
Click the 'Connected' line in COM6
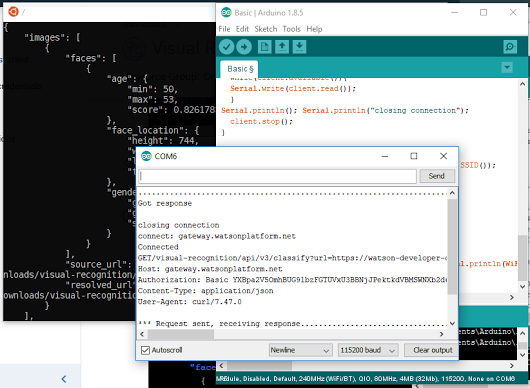(x=158, y=247)
